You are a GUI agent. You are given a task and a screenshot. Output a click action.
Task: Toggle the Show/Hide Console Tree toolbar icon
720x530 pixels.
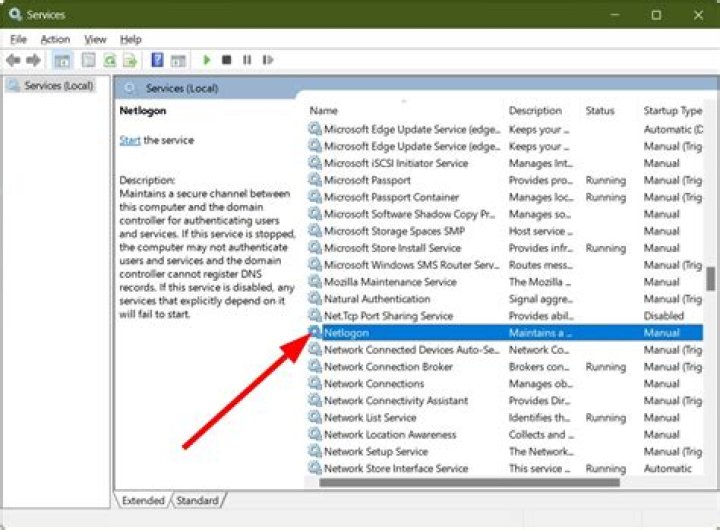[x=62, y=60]
